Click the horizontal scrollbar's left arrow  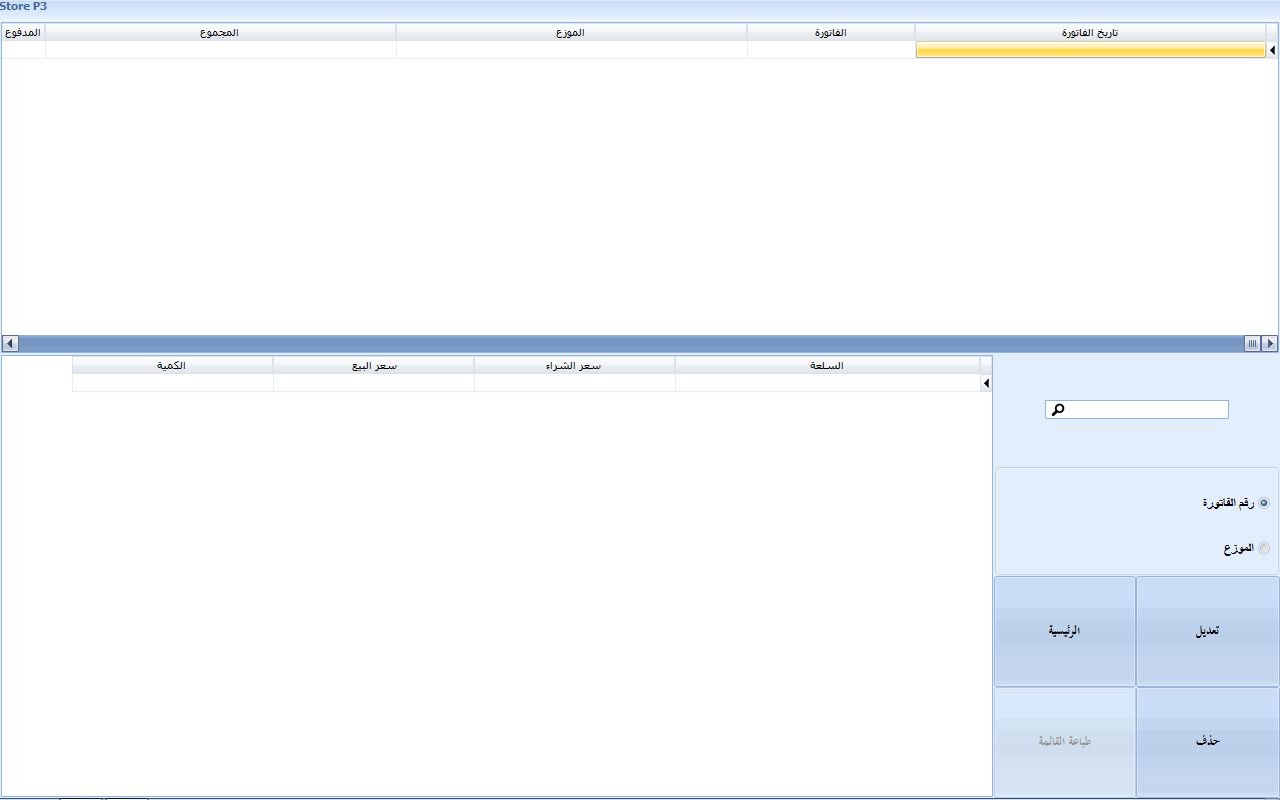[10, 343]
